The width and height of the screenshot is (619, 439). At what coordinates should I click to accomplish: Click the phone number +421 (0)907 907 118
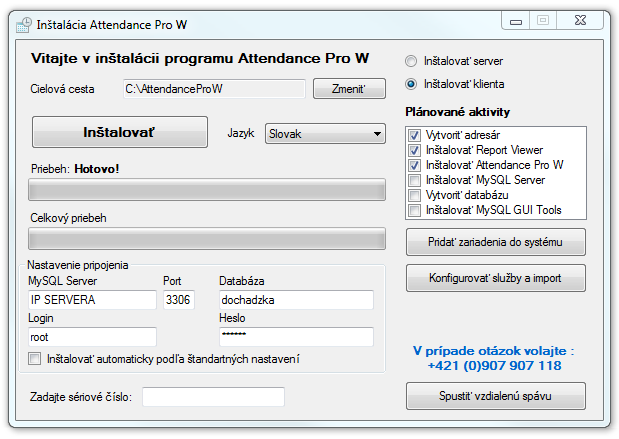(x=494, y=366)
